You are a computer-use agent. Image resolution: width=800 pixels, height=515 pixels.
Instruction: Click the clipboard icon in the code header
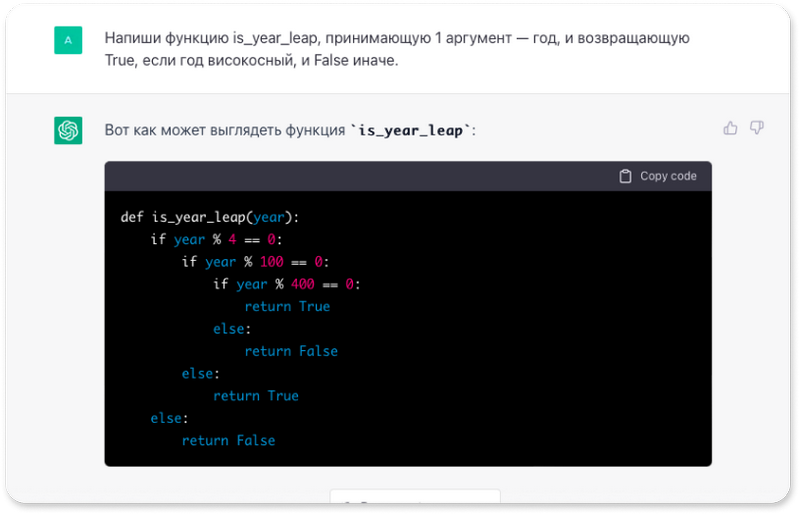pyautogui.click(x=625, y=176)
